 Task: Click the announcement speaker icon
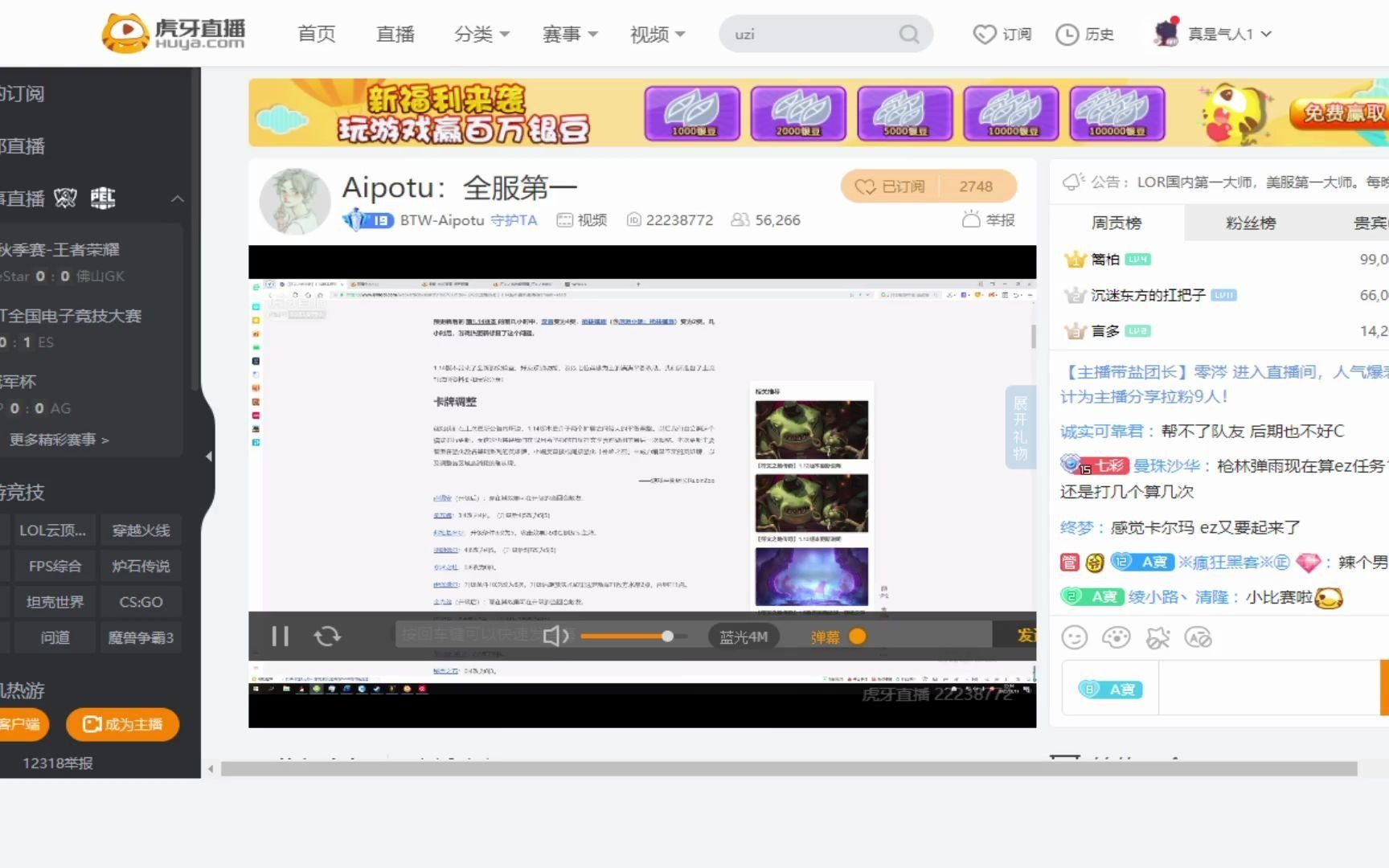click(x=1073, y=182)
